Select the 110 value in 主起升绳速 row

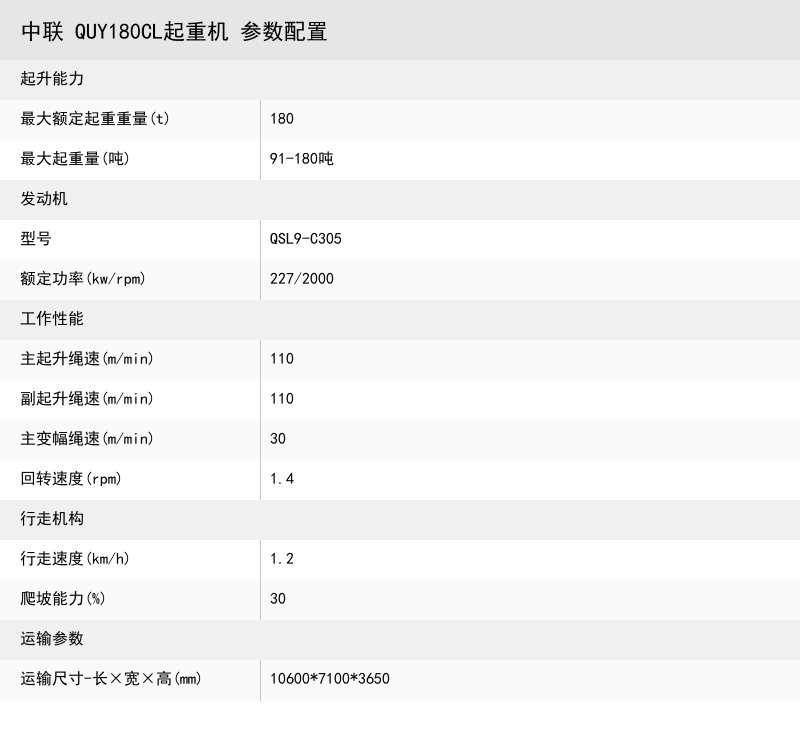click(282, 359)
